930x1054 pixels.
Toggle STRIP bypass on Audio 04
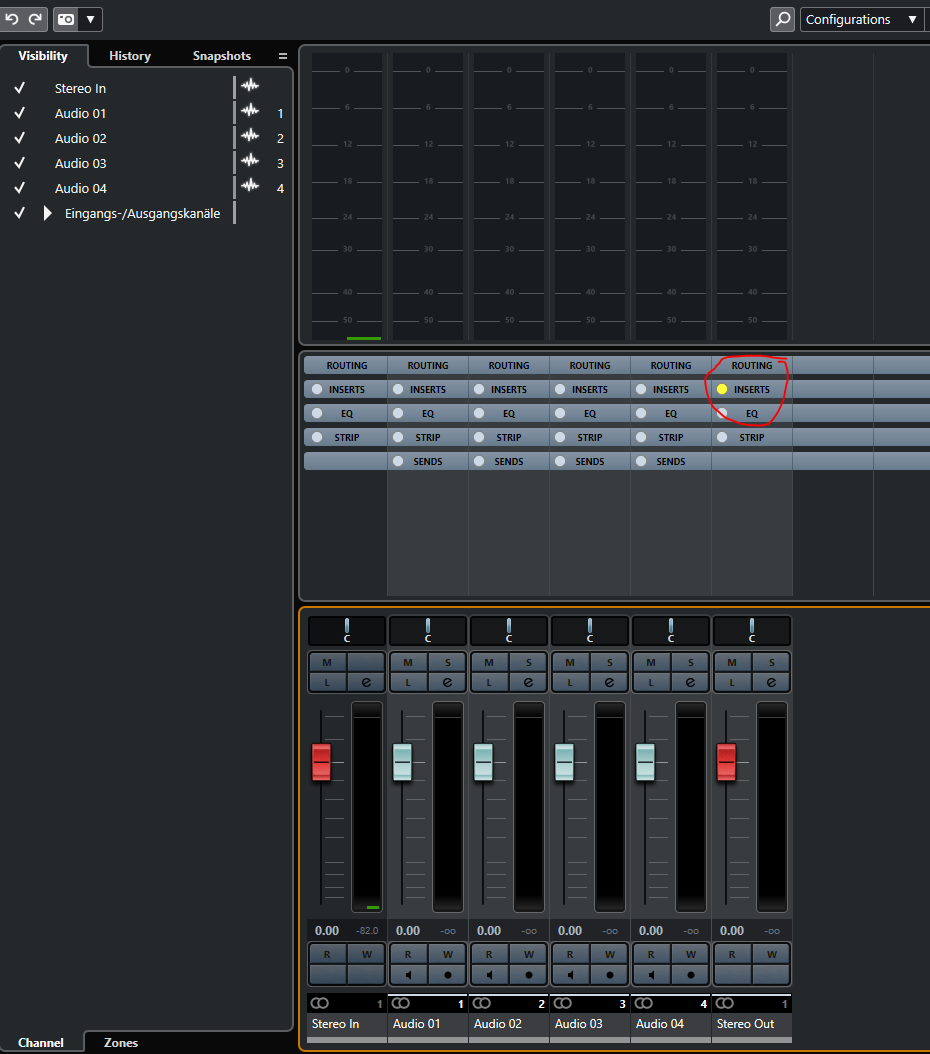641,437
